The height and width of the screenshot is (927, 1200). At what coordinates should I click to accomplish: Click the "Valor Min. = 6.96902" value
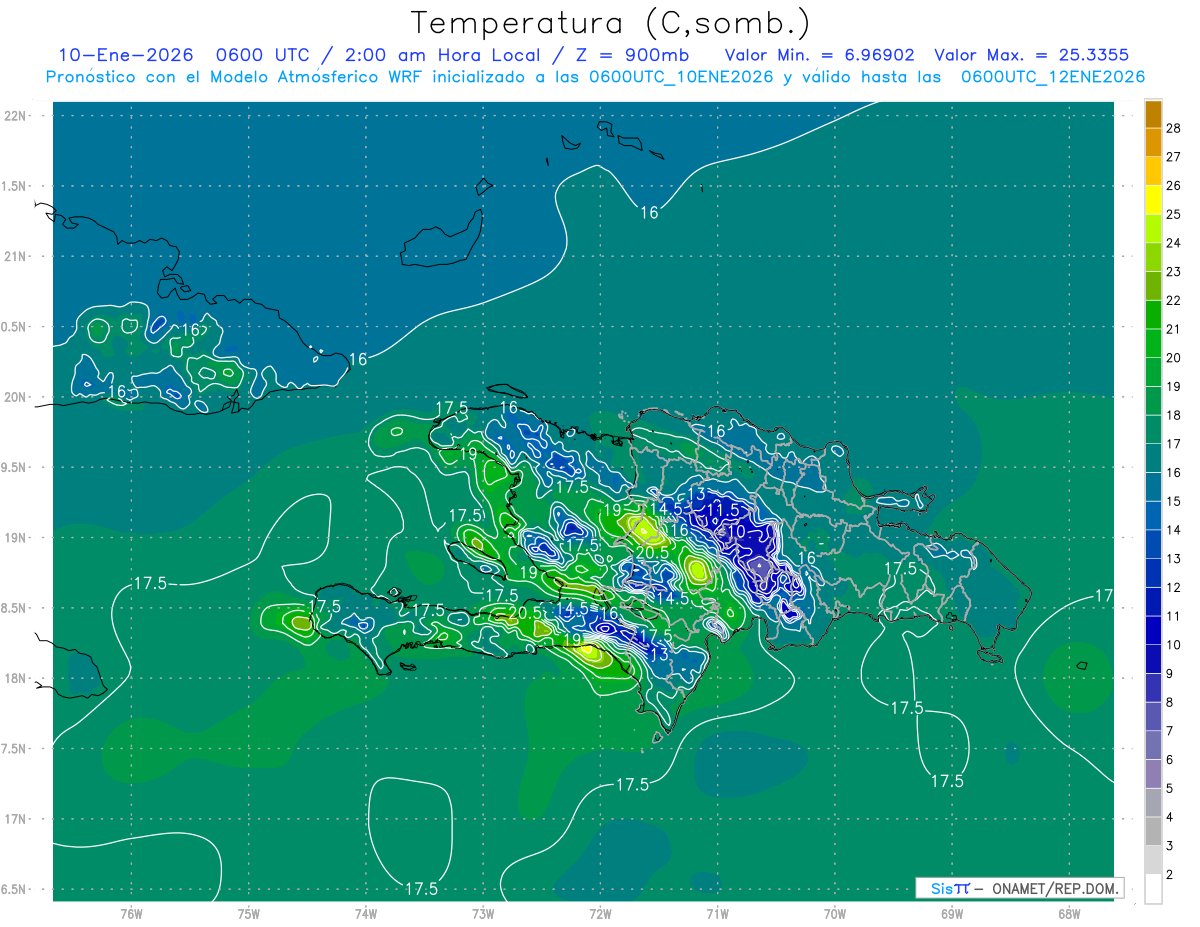click(819, 55)
